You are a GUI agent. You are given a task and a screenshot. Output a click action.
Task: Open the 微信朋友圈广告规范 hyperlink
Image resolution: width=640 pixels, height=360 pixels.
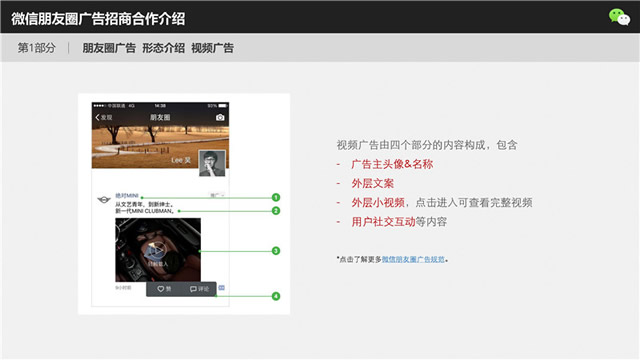tap(413, 259)
